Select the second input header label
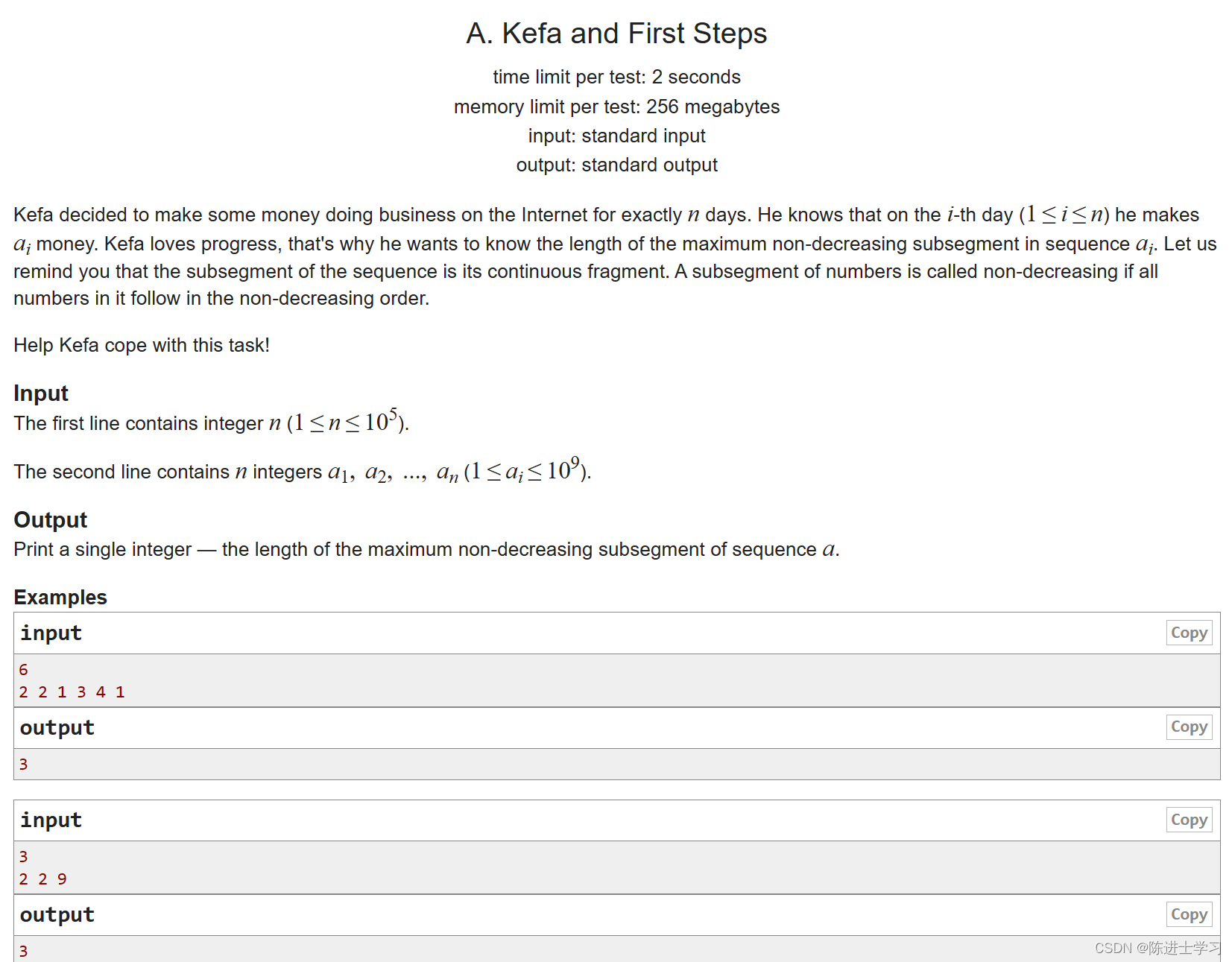 click(51, 820)
